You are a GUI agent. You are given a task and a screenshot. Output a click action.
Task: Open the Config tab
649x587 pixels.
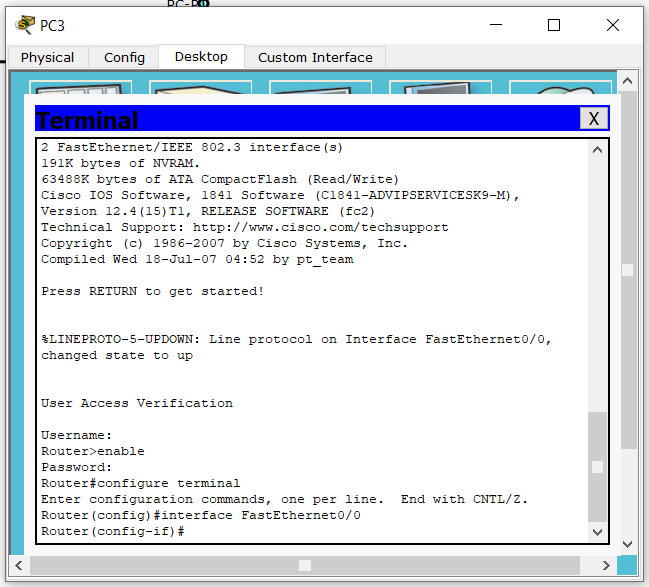124,57
